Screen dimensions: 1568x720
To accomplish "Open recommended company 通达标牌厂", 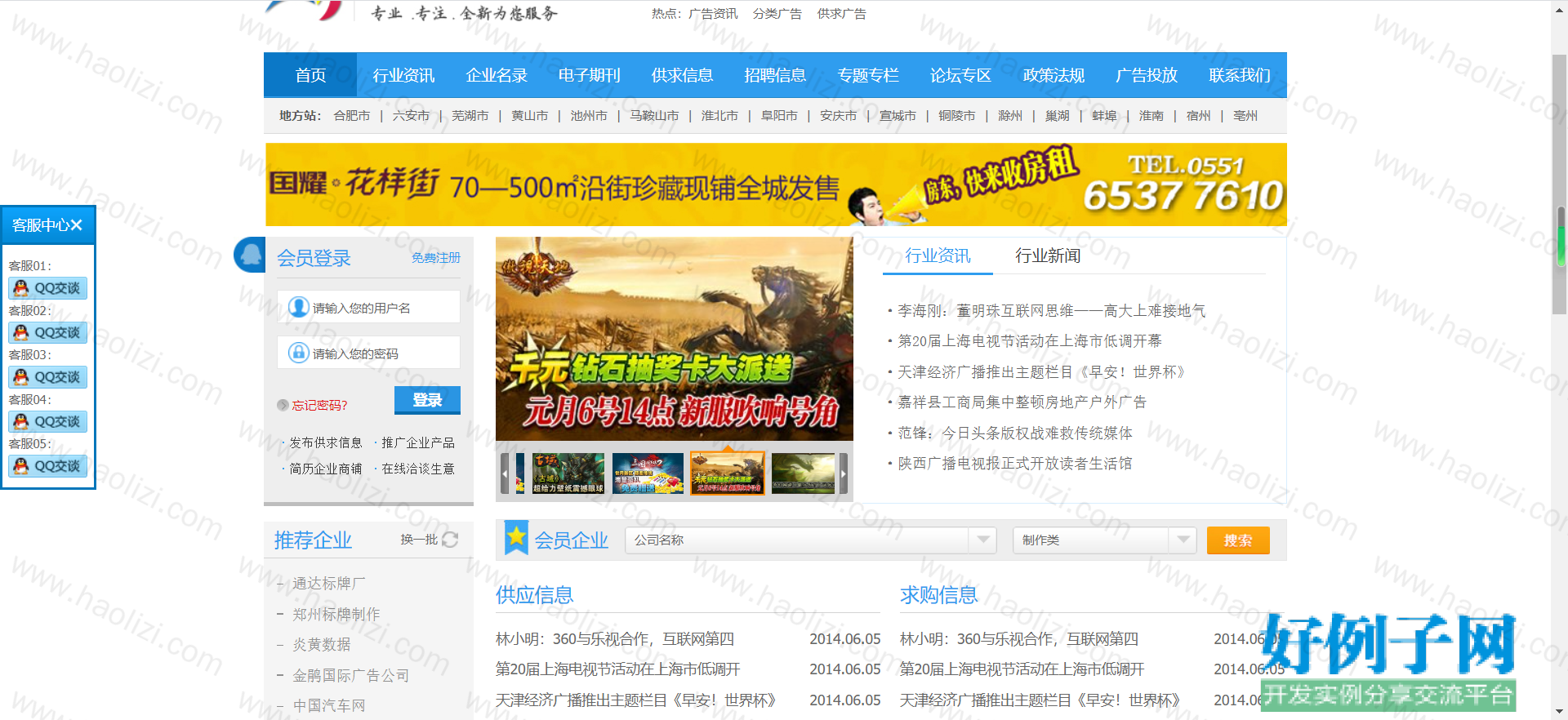I will [x=329, y=583].
